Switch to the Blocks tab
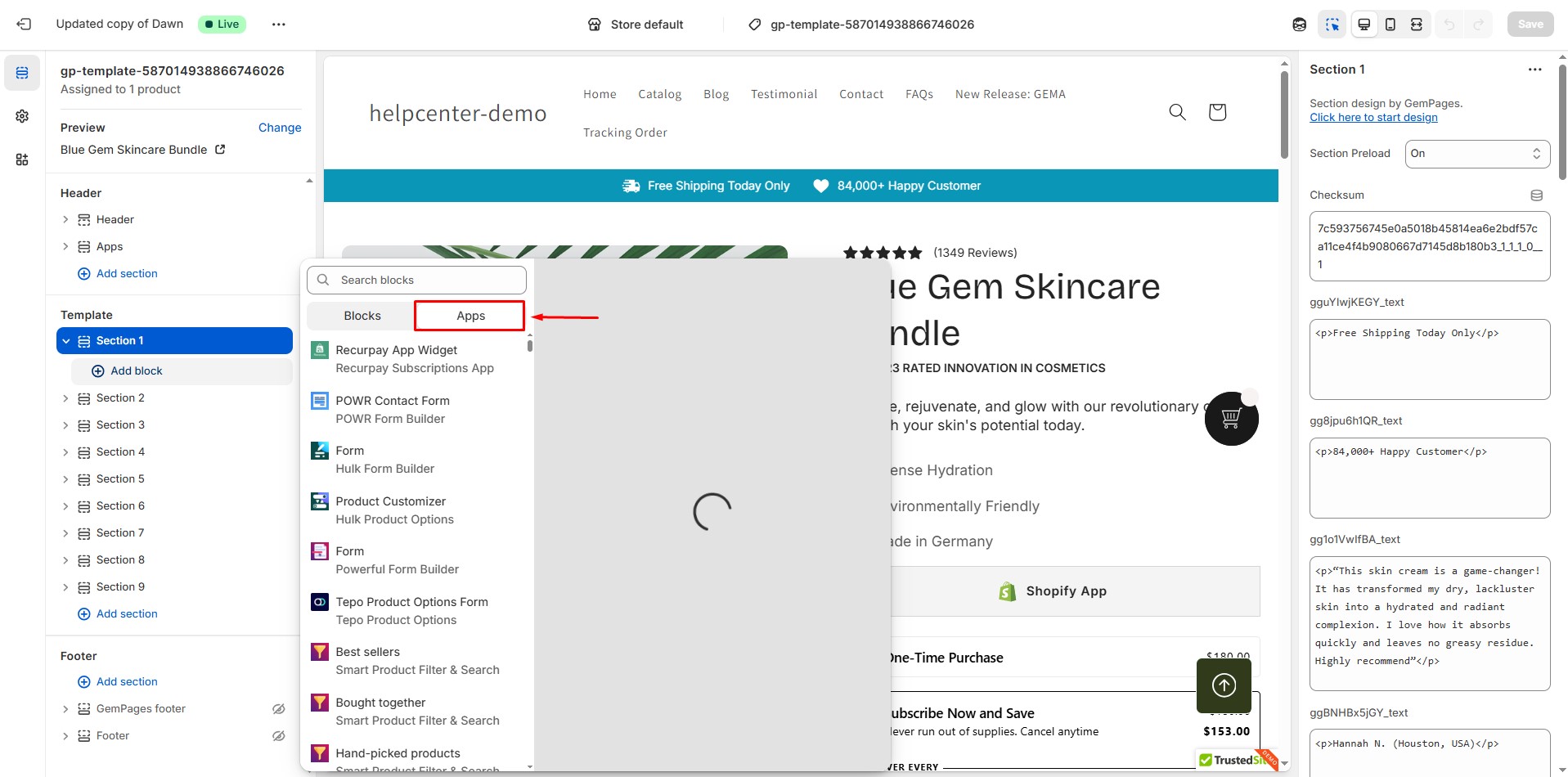 362,315
